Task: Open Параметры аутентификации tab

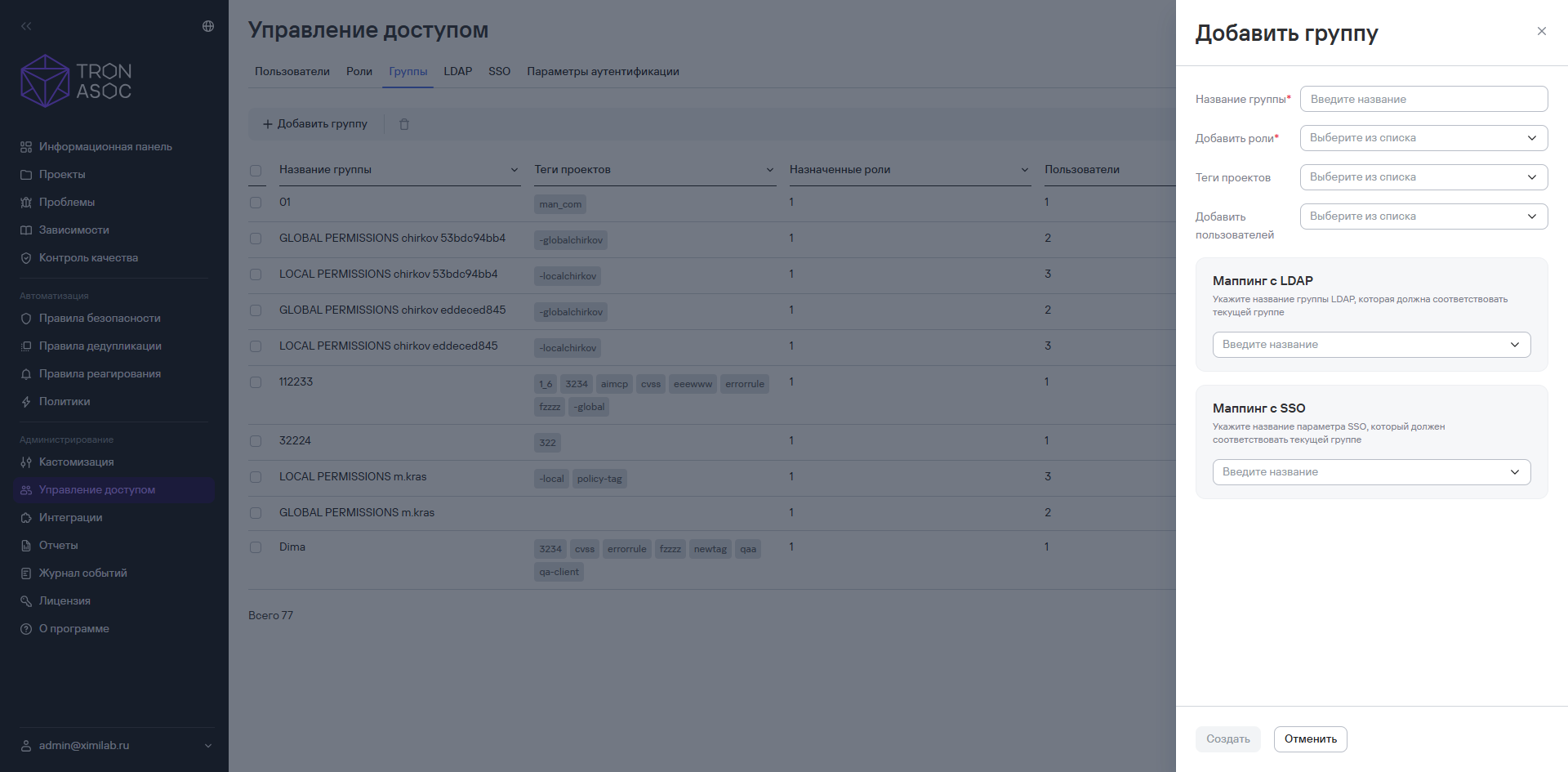Action: coord(604,72)
